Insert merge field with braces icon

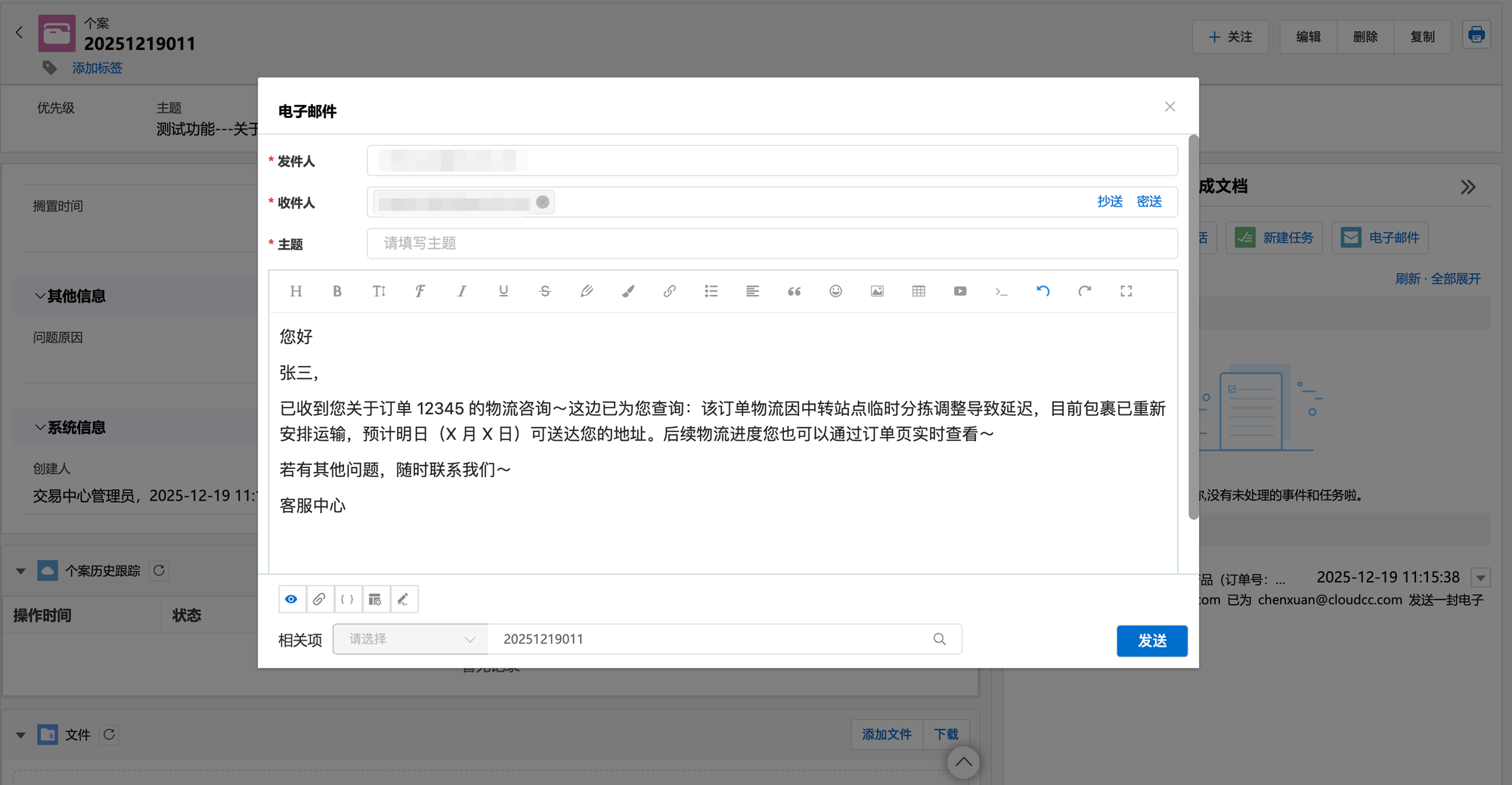347,599
